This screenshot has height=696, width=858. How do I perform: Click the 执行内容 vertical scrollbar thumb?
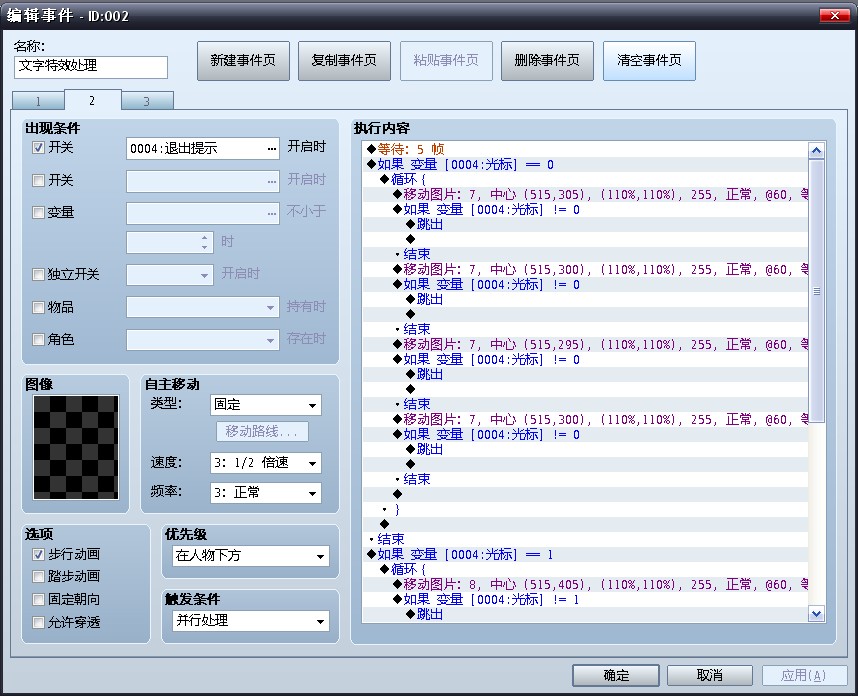pos(816,291)
